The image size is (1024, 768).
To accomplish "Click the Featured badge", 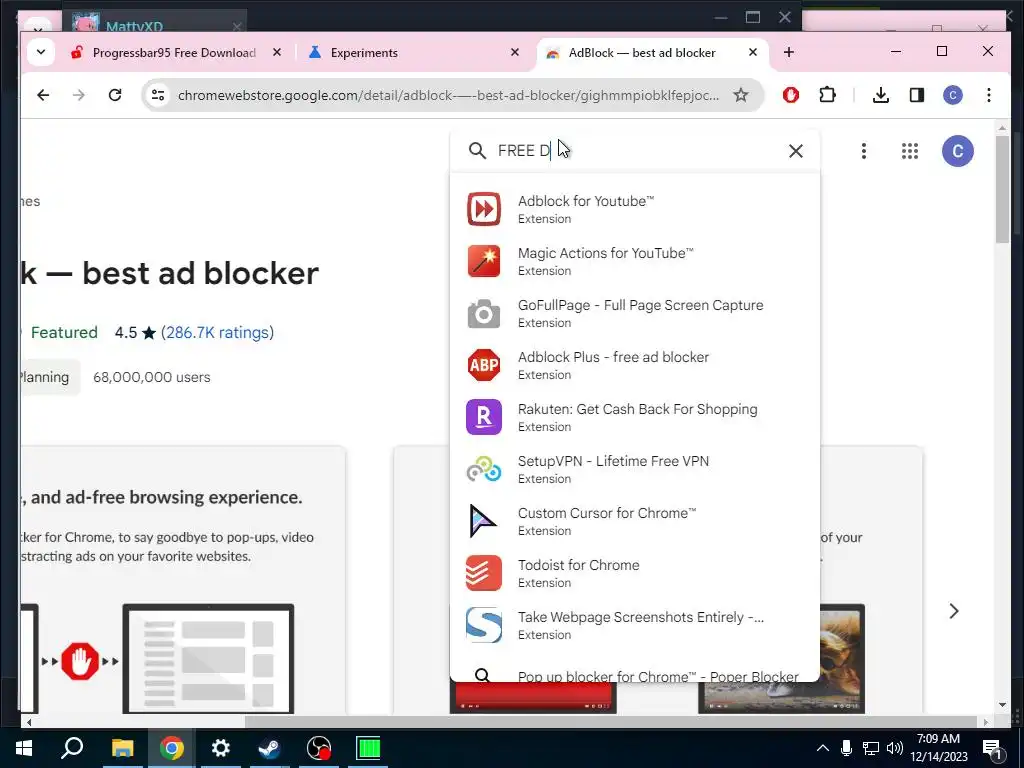I will (x=64, y=332).
